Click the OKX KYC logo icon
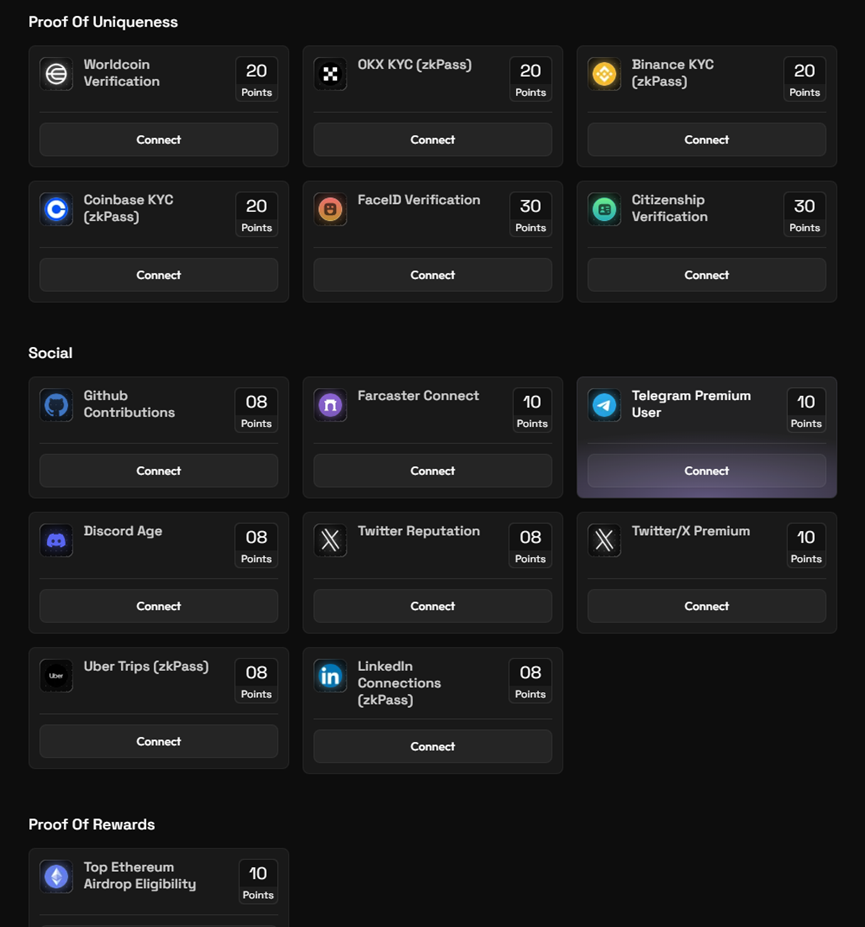 (x=330, y=74)
